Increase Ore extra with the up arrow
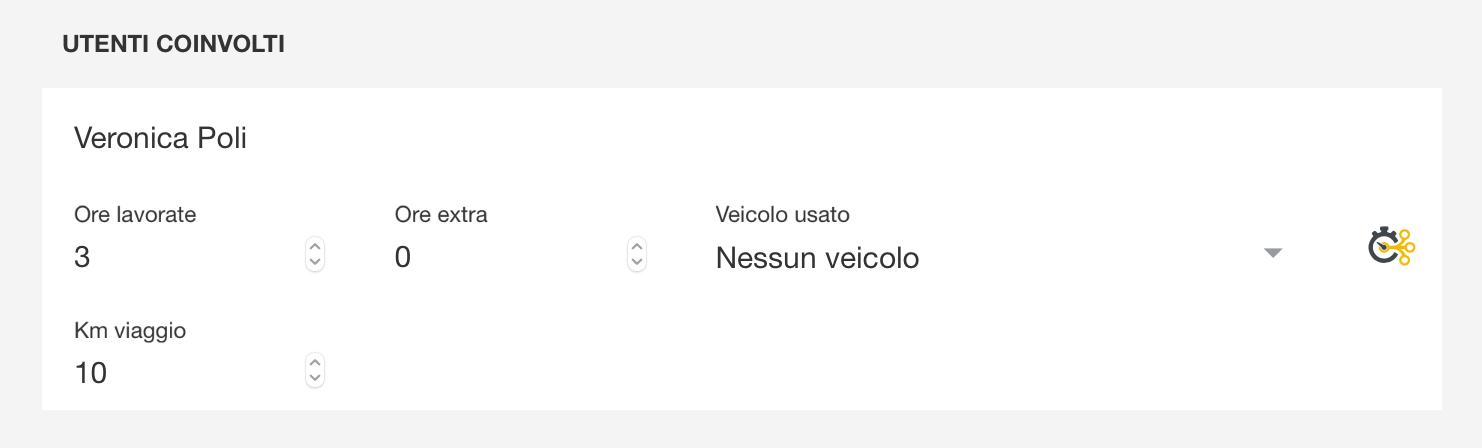This screenshot has width=1482, height=448. tap(637, 246)
